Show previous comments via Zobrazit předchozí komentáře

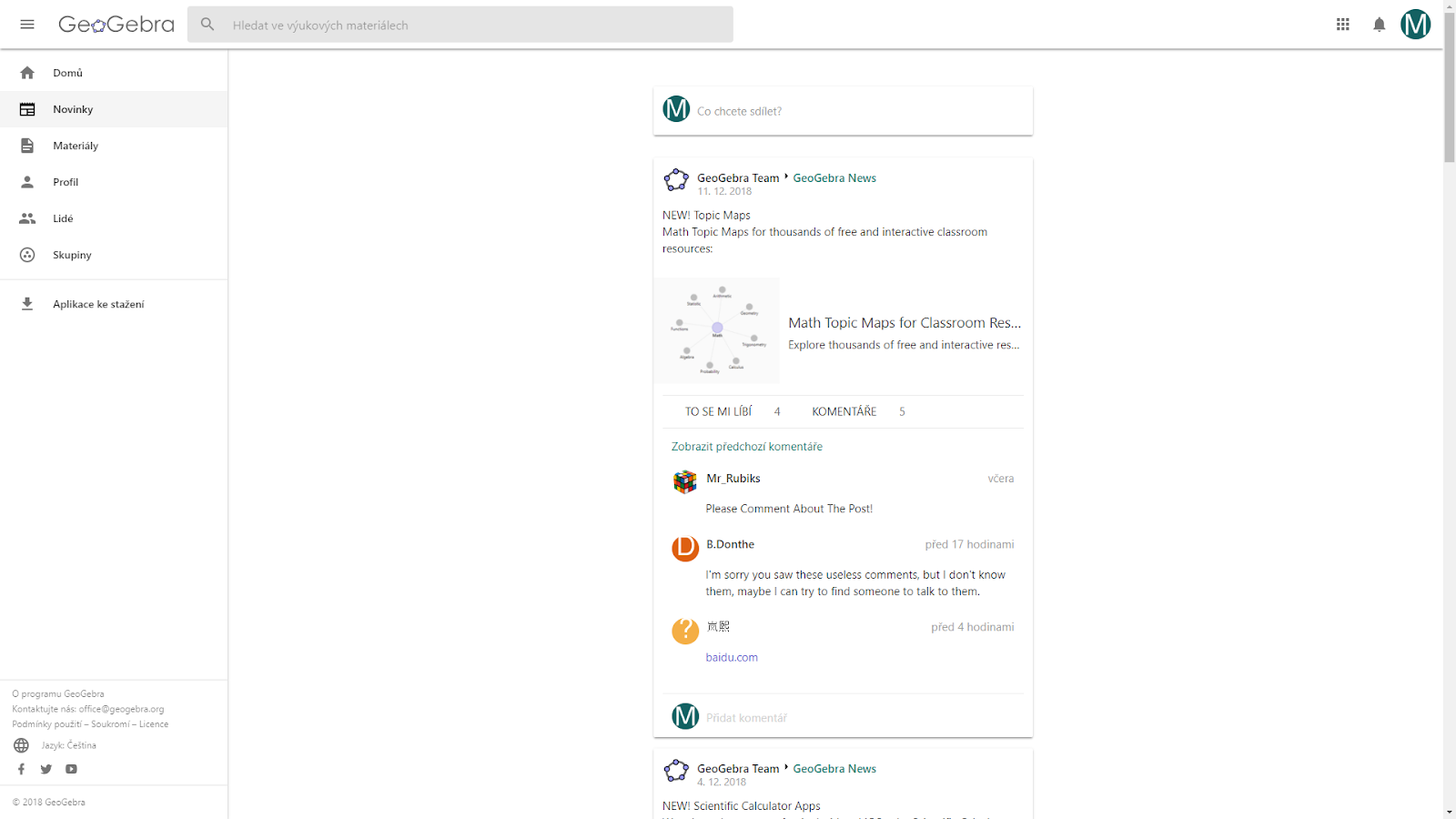point(747,447)
